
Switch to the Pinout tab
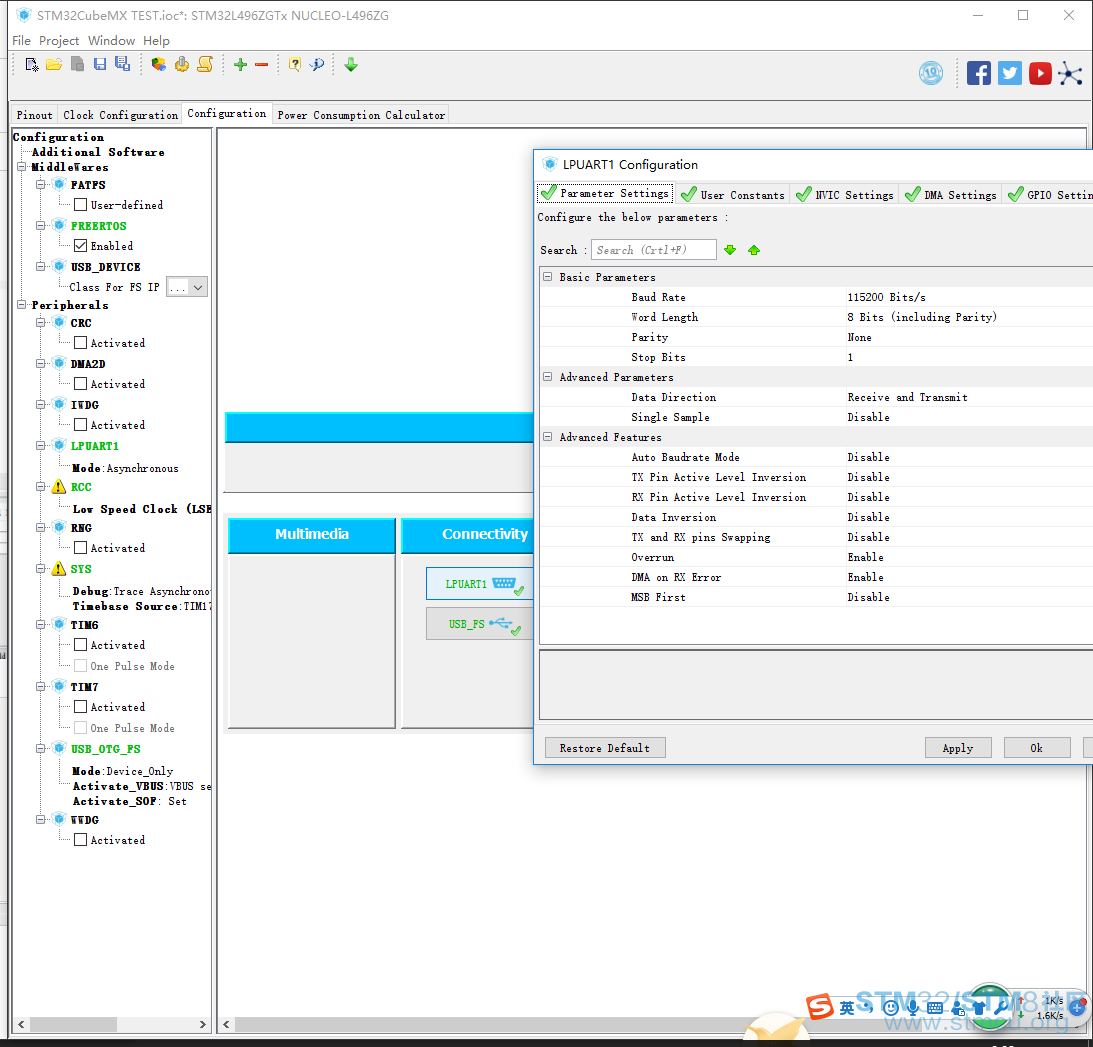click(x=34, y=115)
